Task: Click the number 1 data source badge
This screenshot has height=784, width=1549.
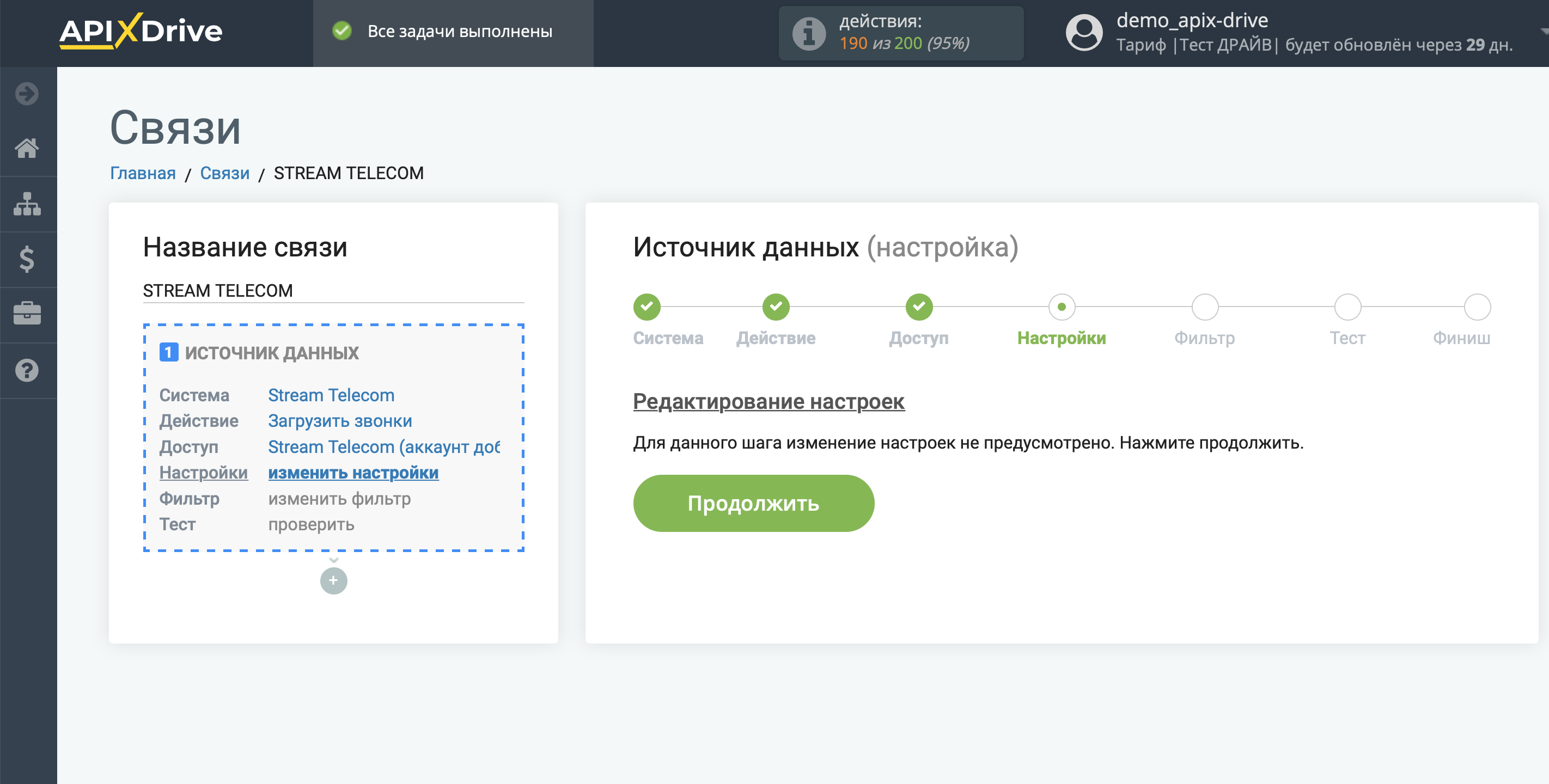Action: (168, 352)
